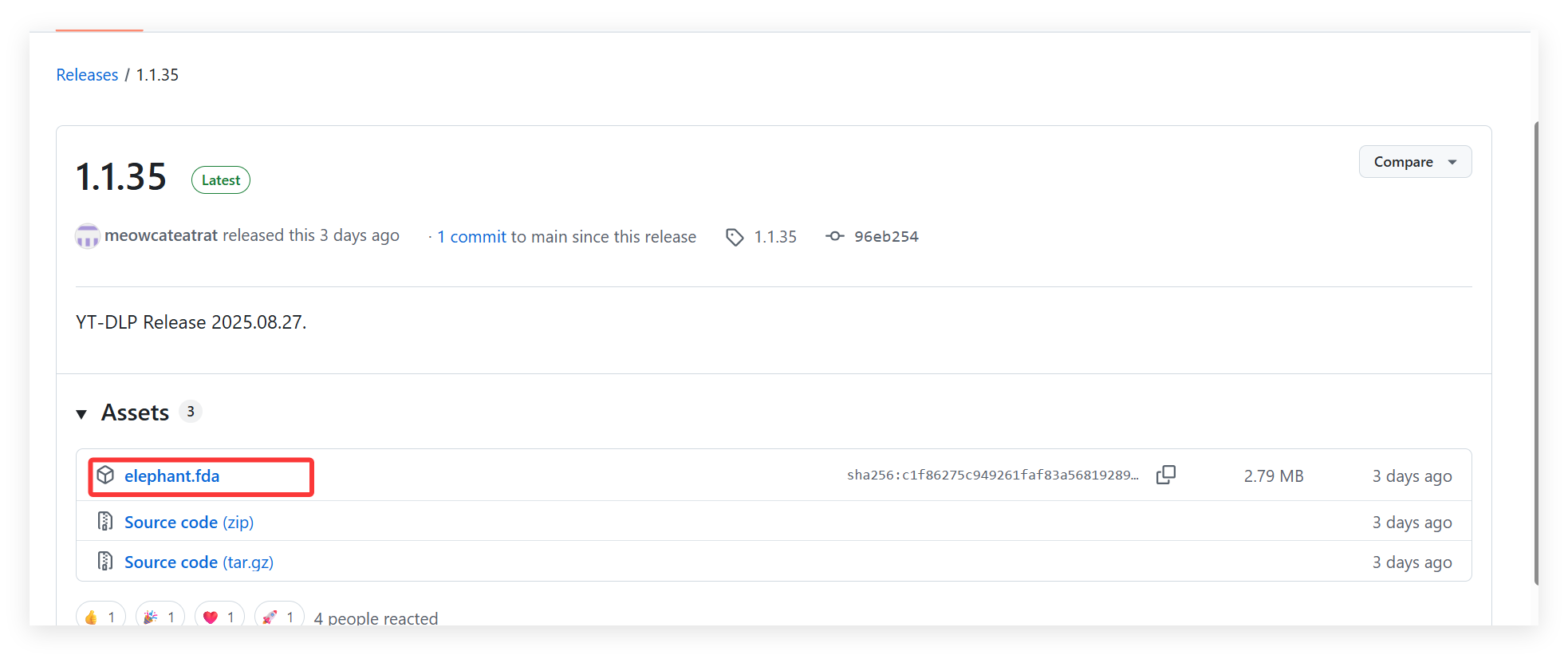Open the 1 commit link

(x=471, y=237)
